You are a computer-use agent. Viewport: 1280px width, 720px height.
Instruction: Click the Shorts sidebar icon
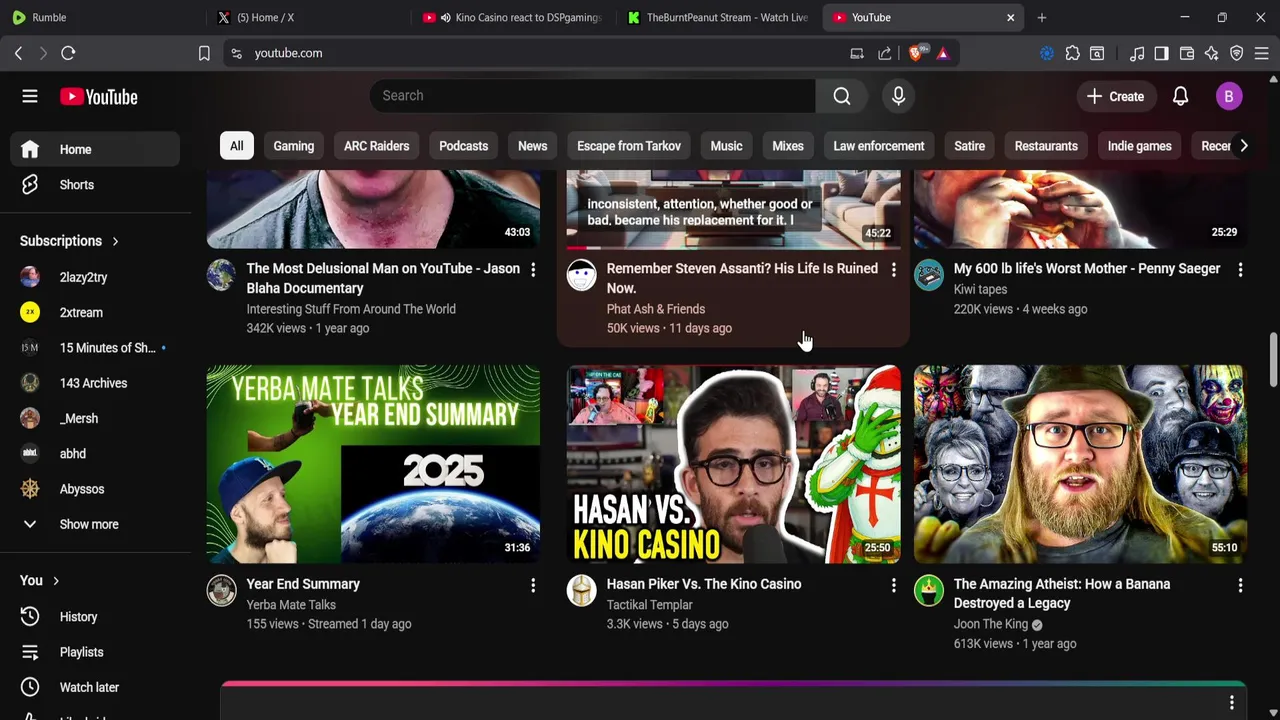pos(30,185)
